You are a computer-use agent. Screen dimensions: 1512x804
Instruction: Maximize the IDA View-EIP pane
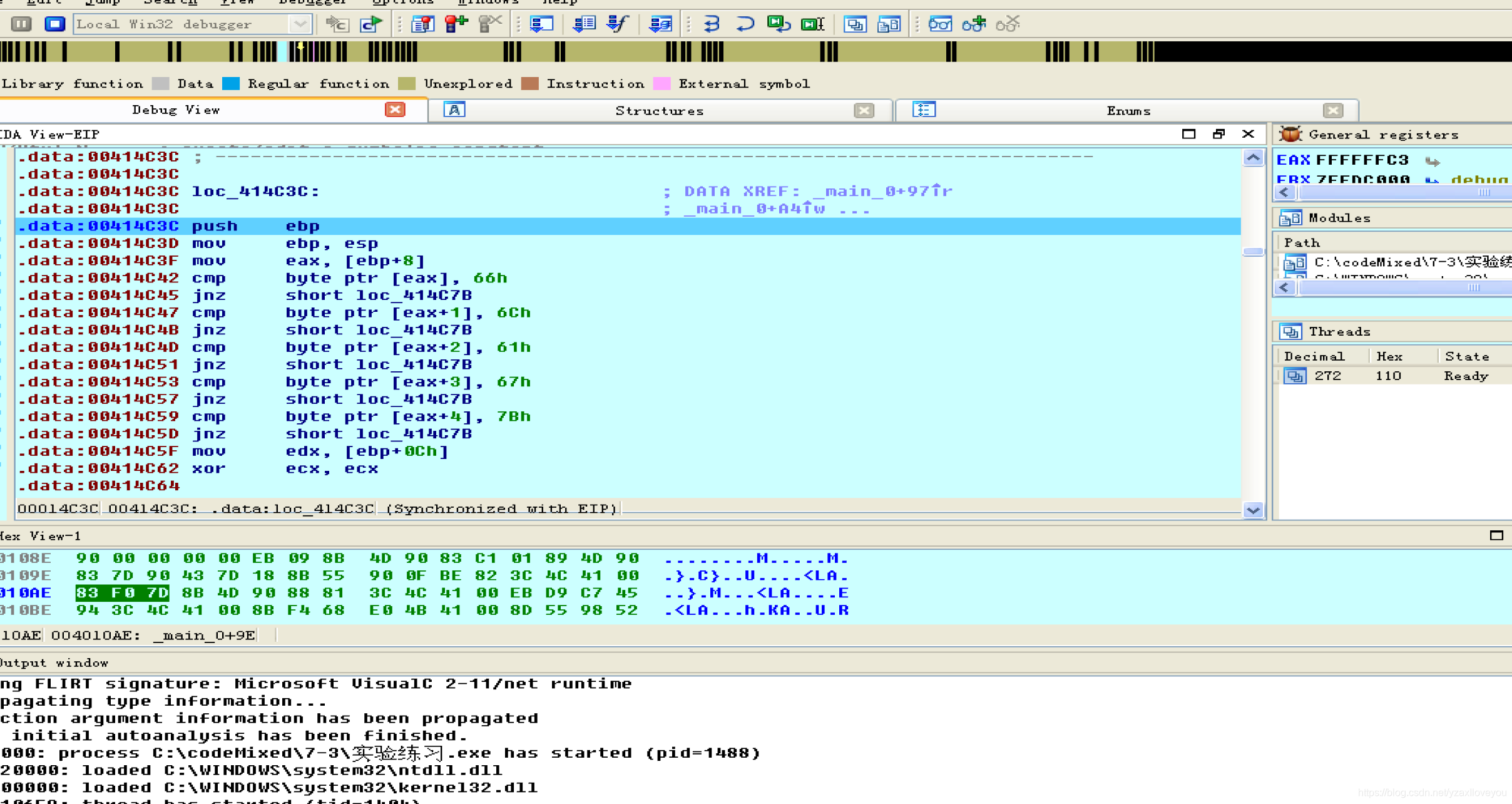pos(1188,134)
